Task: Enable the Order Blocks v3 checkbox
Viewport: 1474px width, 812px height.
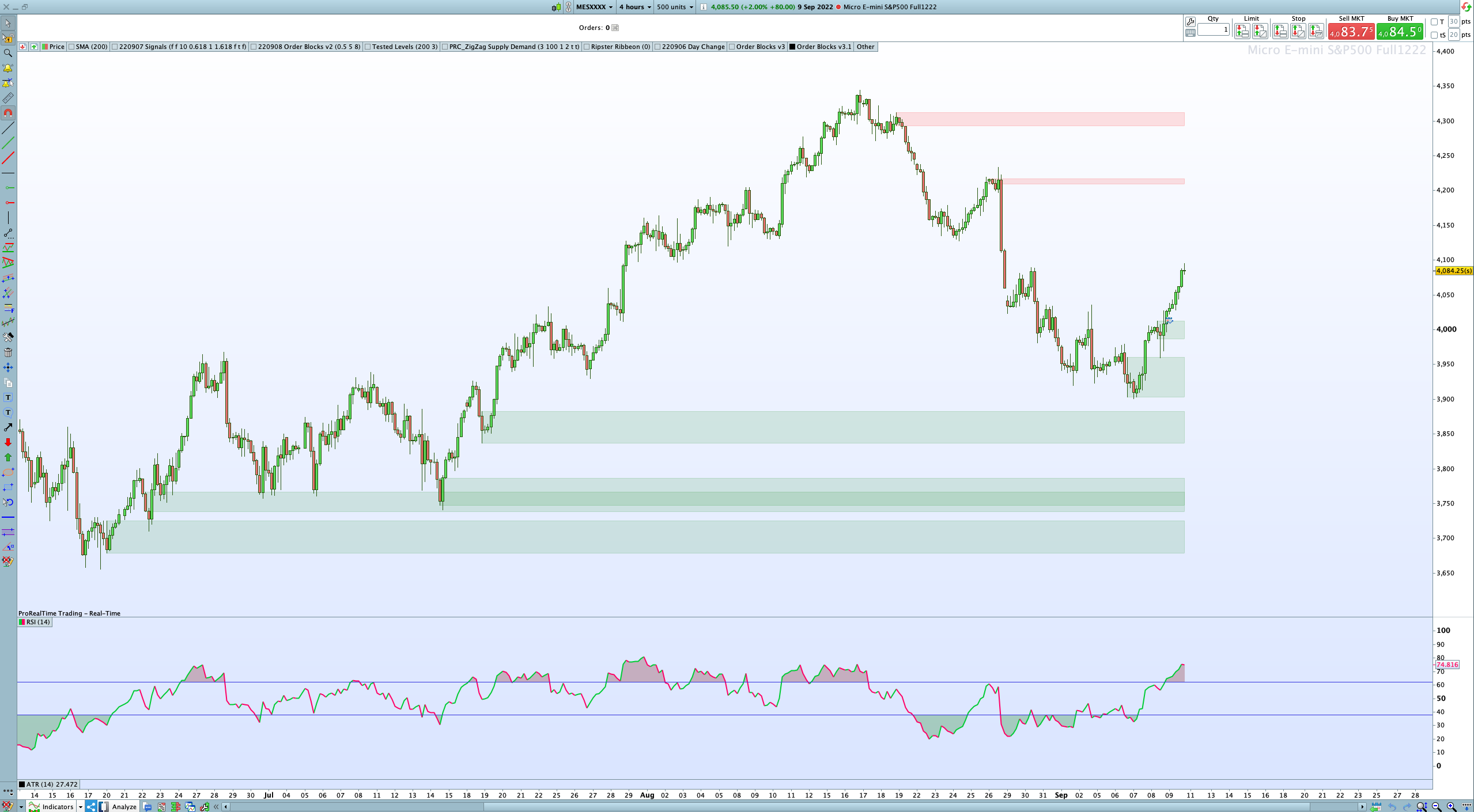Action: tap(732, 47)
